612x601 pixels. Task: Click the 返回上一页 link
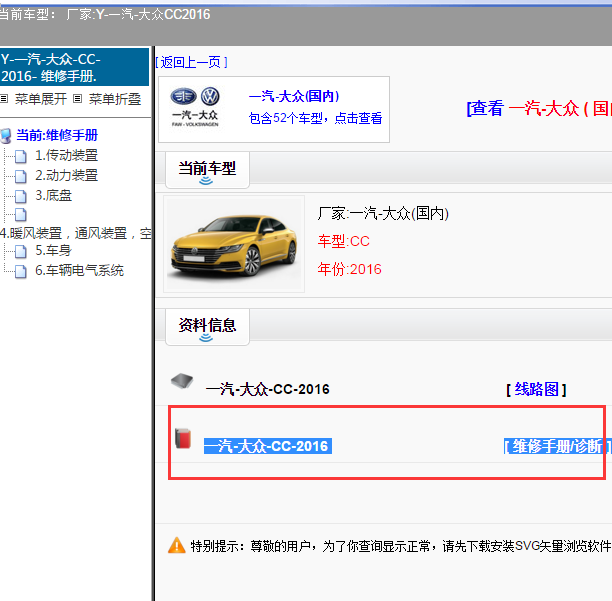click(x=191, y=62)
